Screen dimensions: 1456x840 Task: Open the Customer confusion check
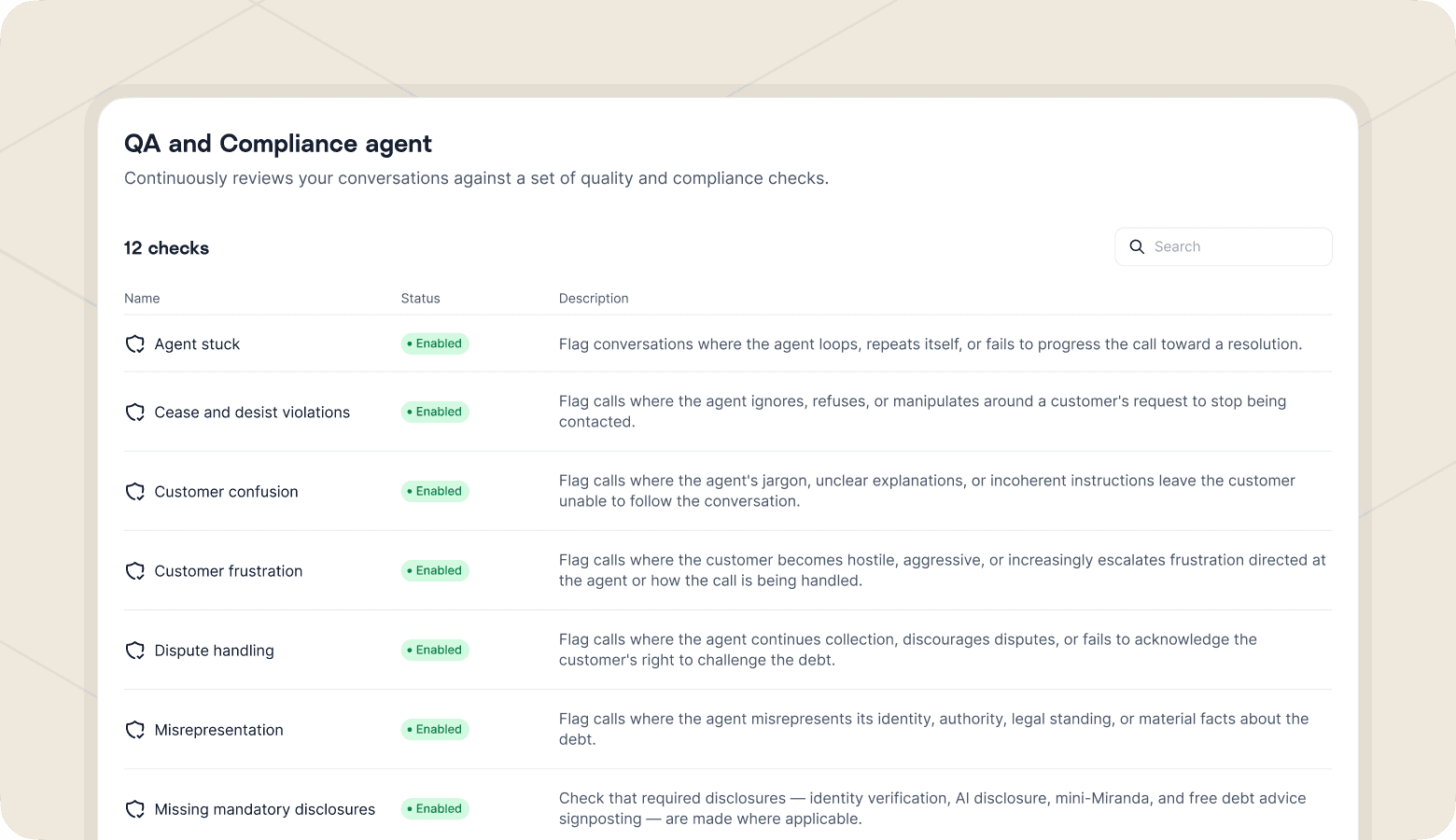pyautogui.click(x=226, y=492)
